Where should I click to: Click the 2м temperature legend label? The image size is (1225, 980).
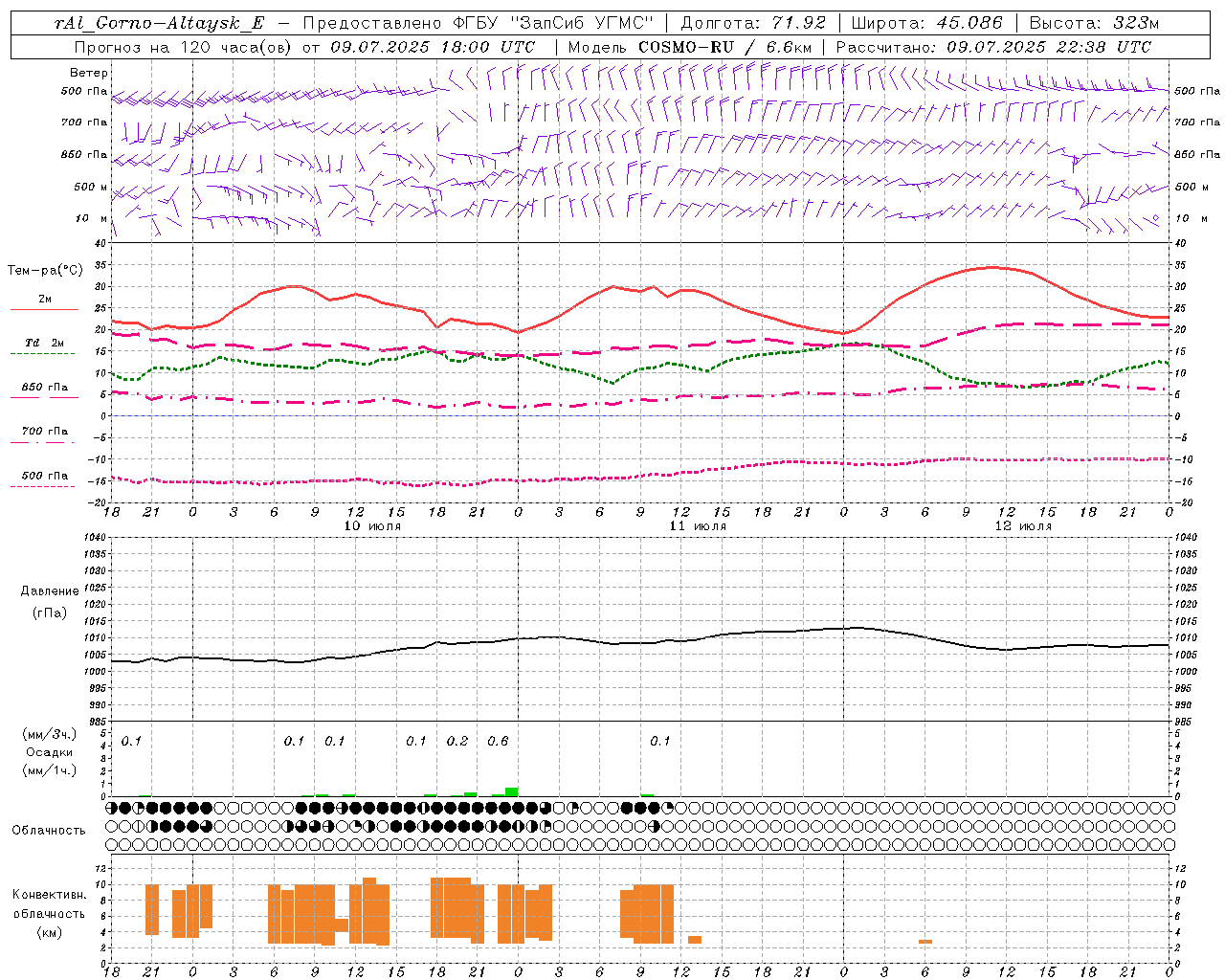coord(45,300)
